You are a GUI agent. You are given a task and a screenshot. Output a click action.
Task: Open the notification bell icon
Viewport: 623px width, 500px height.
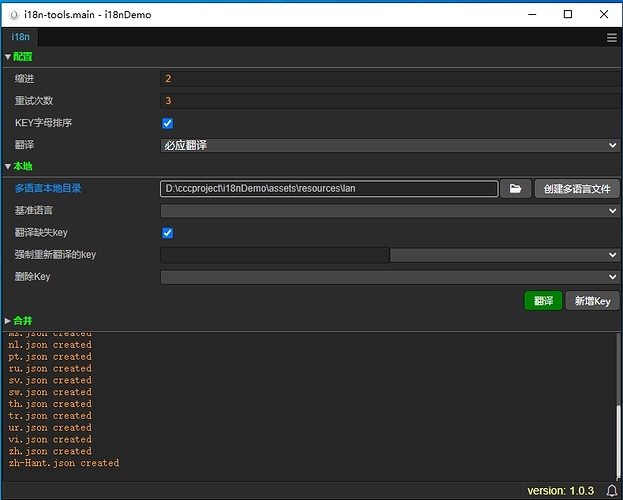tap(612, 490)
